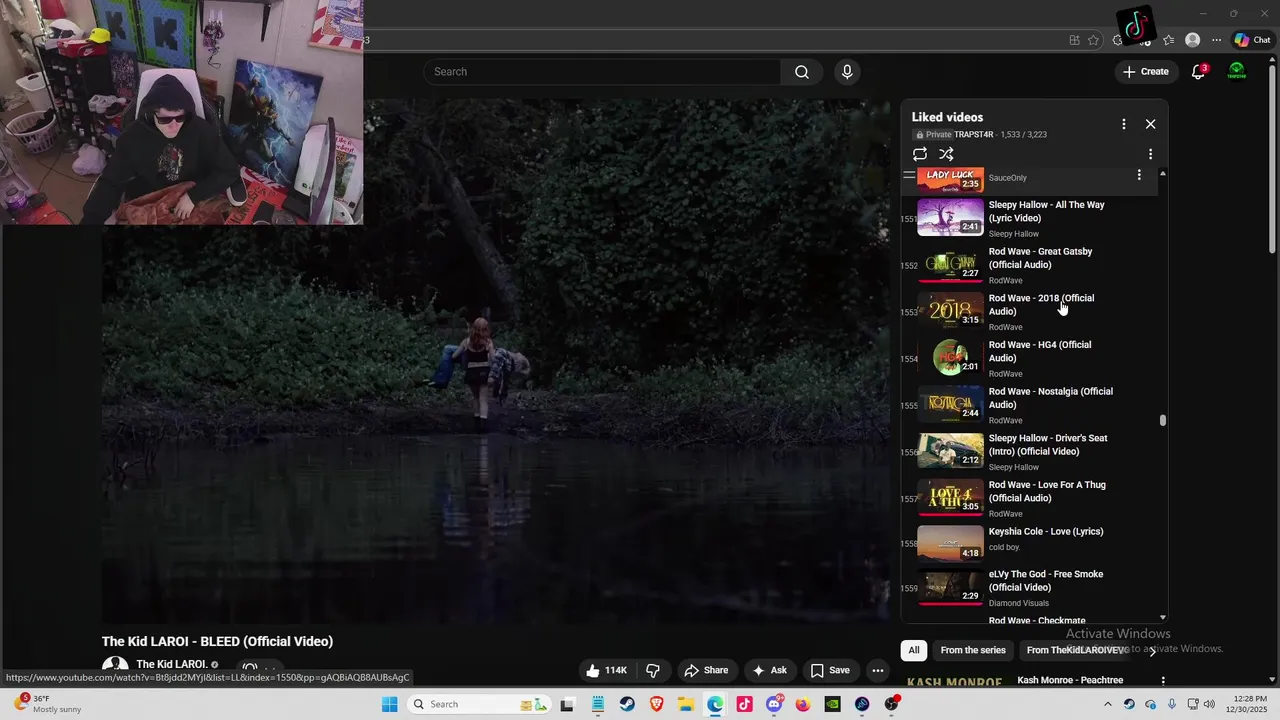Open the three-dot menu beside shuffle row
This screenshot has width=1280, height=720.
[1150, 154]
